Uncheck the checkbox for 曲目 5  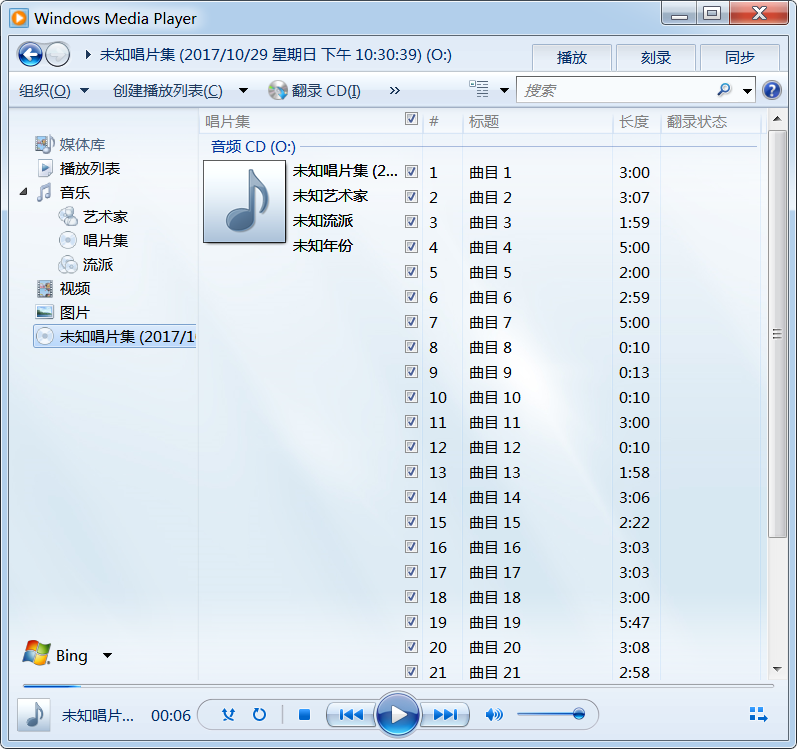411,272
